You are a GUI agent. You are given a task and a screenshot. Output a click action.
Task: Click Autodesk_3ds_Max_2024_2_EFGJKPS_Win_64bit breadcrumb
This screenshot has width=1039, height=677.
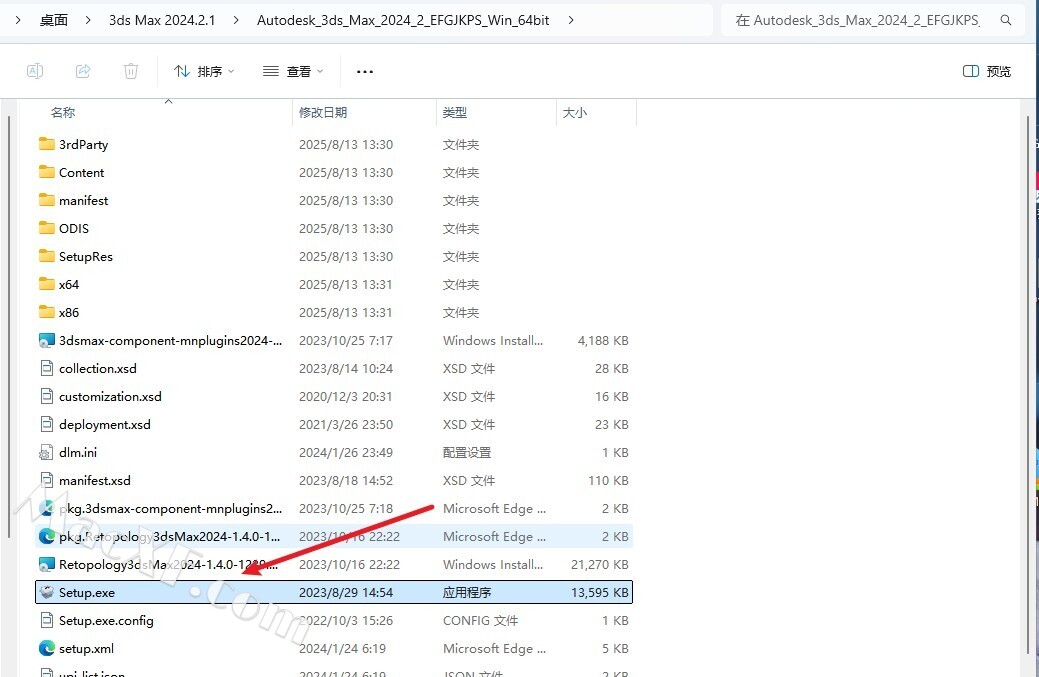[403, 21]
